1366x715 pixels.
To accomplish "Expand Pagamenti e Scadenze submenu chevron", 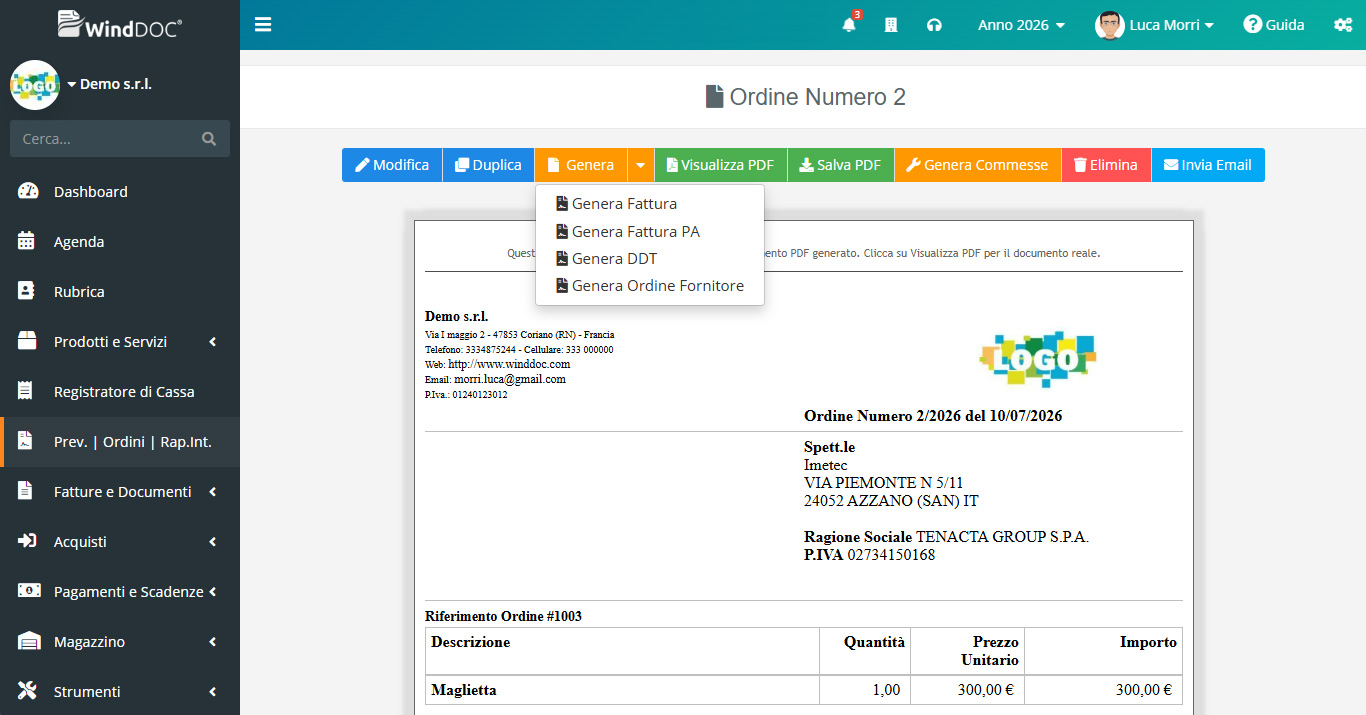I will pyautogui.click(x=212, y=592).
